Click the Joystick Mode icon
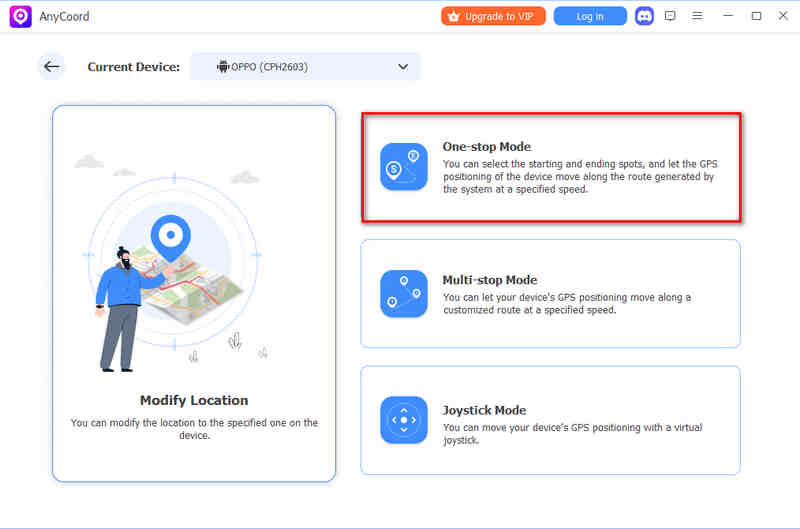Screen dimensions: 800x529 [x=404, y=420]
